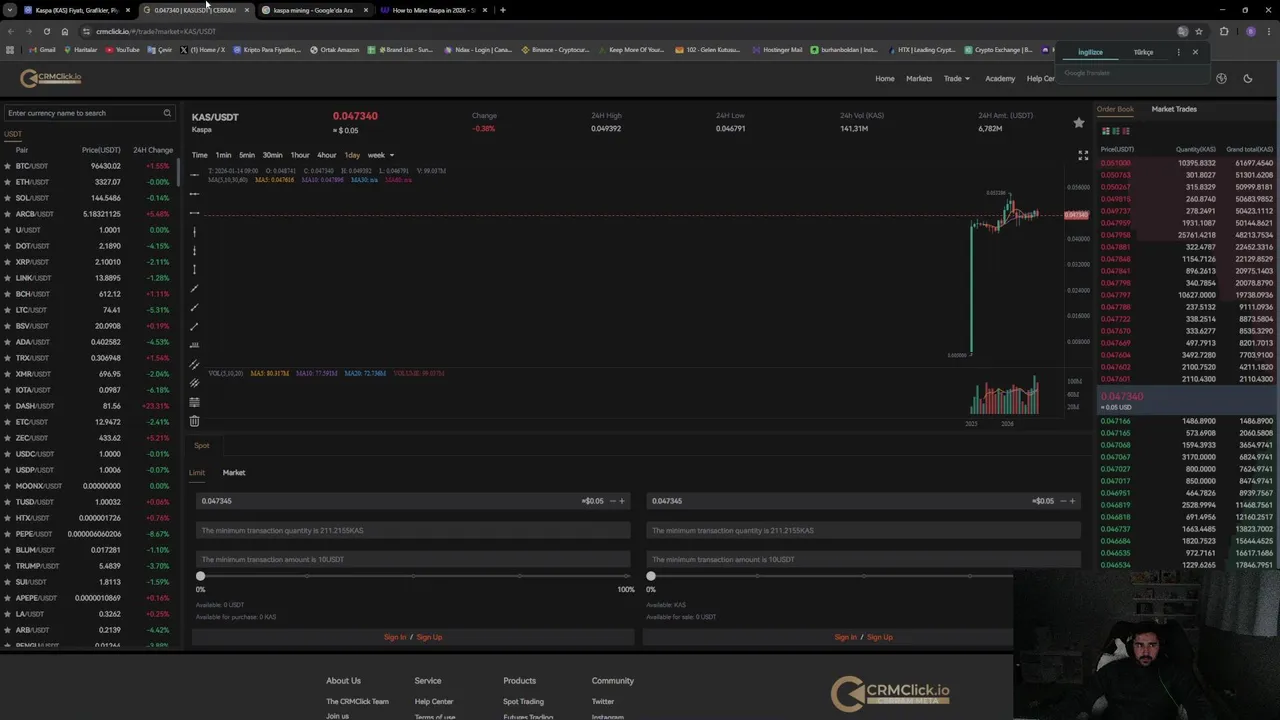Open the Market Trades tab
Image resolution: width=1280 pixels, height=720 pixels.
(1174, 109)
